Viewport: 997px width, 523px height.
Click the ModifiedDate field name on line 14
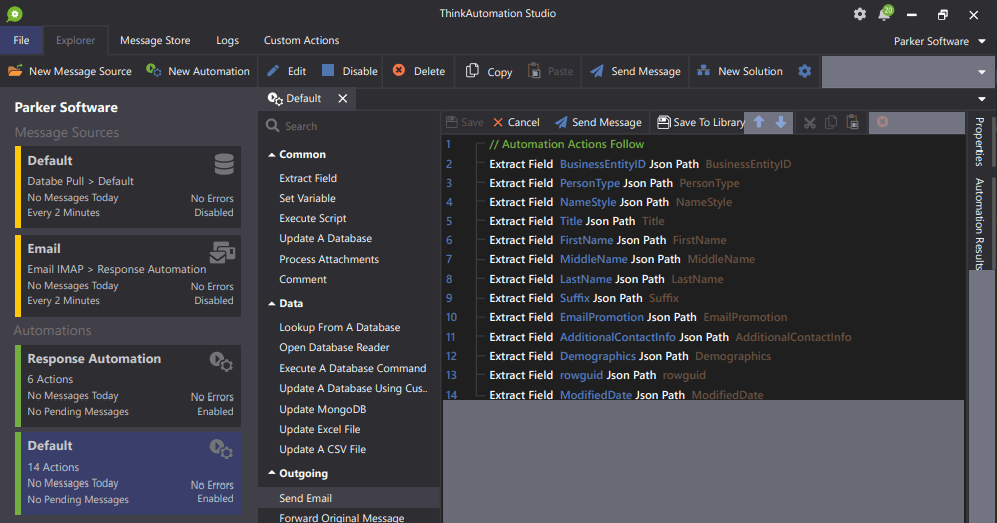coord(596,395)
